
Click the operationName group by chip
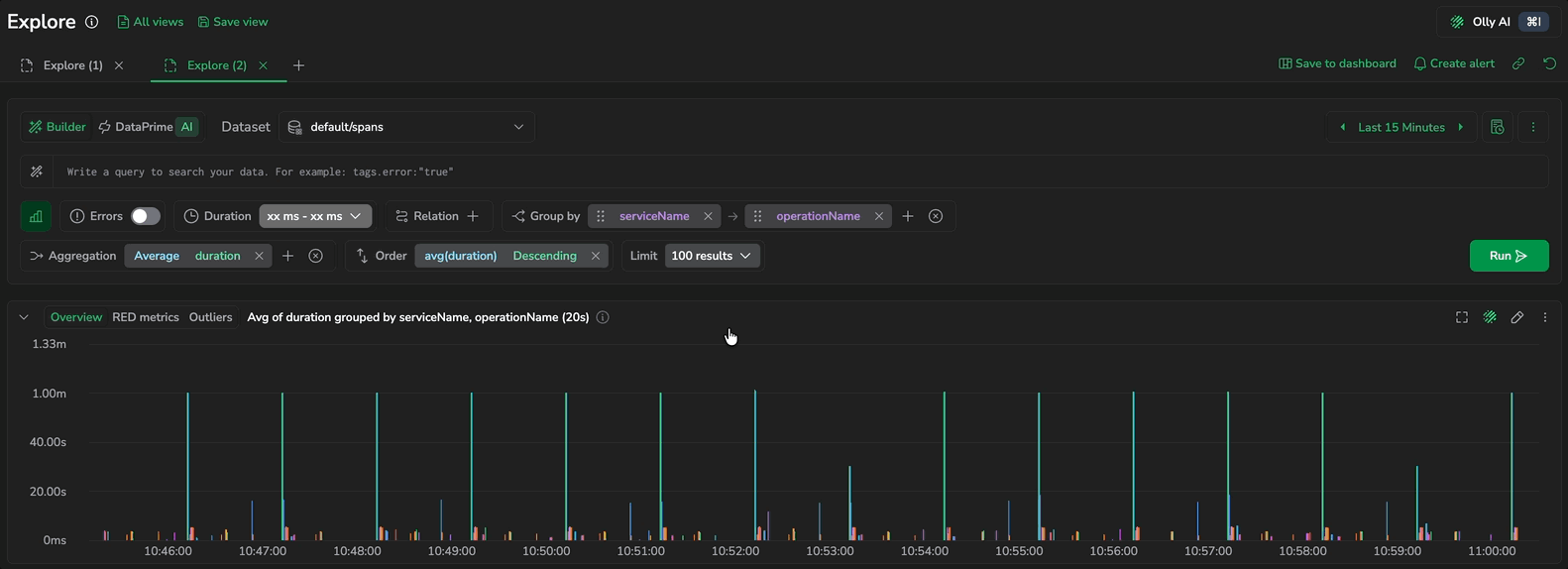818,216
